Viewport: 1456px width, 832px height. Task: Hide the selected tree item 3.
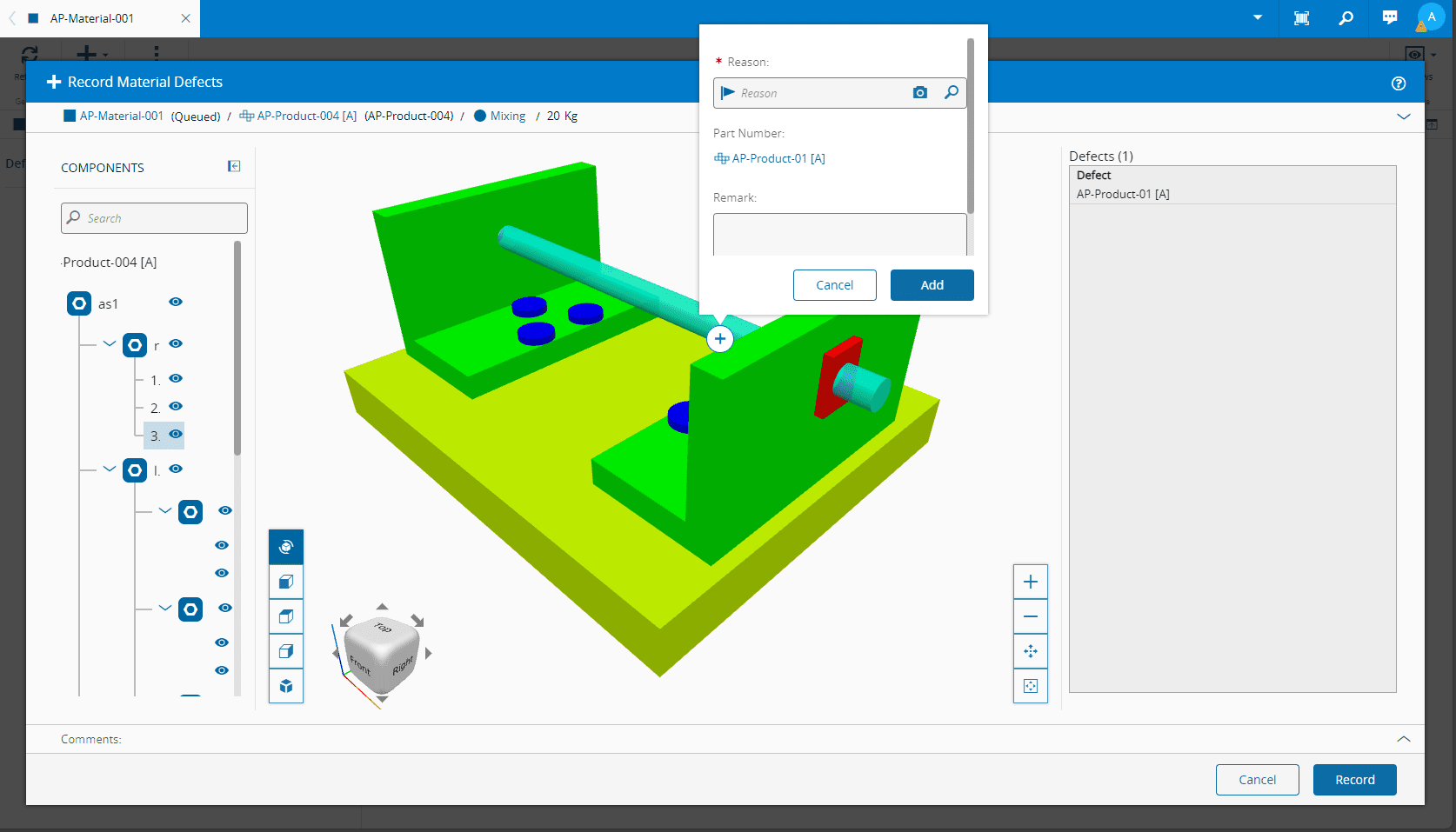tap(176, 434)
